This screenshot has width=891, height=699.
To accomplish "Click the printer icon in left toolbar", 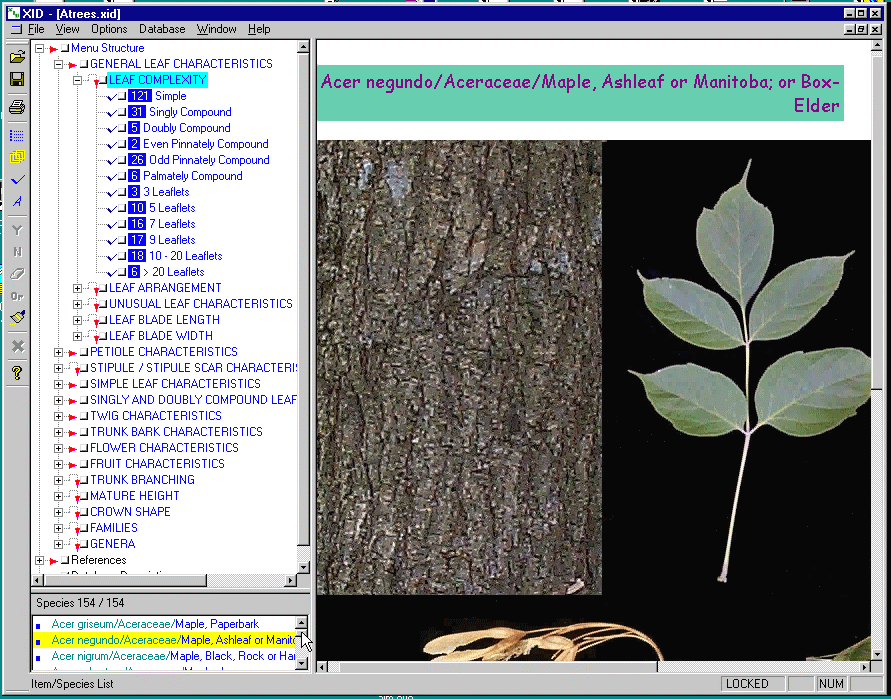I will tap(17, 107).
